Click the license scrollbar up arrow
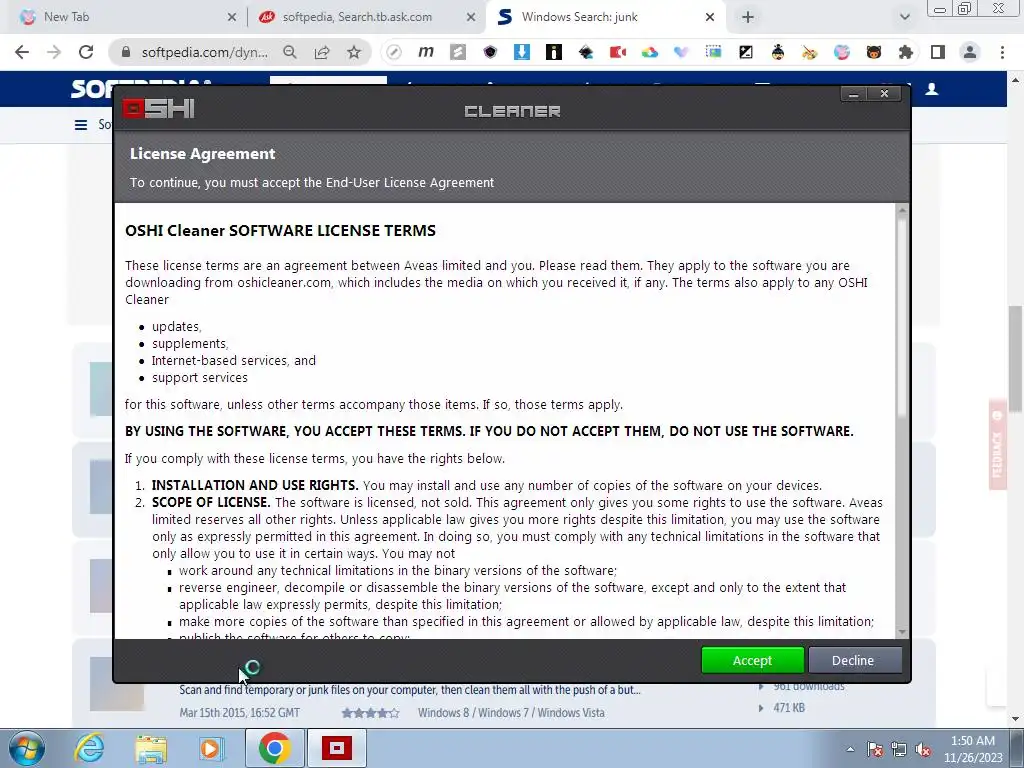 click(902, 210)
